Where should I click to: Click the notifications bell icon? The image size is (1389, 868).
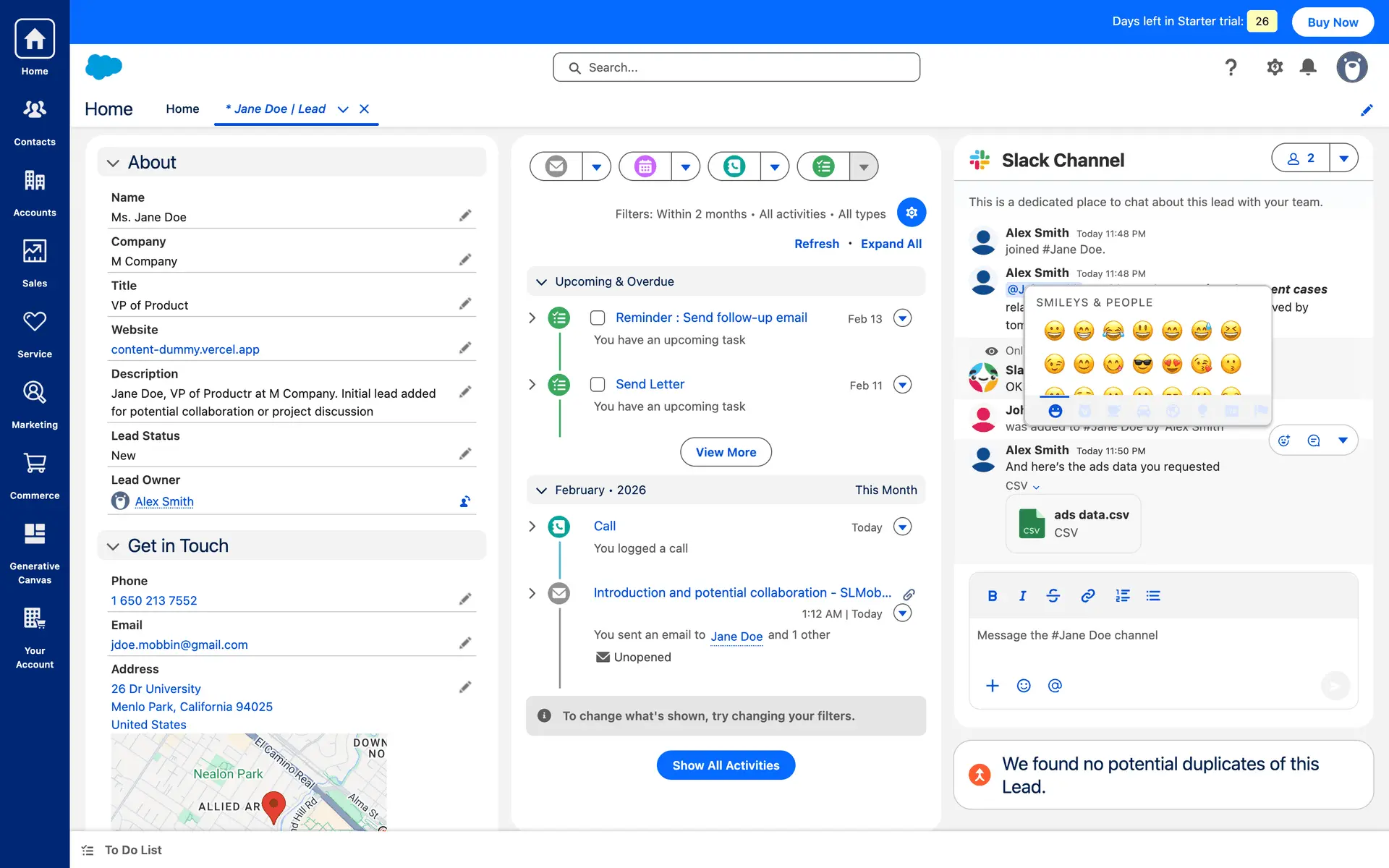(1308, 67)
